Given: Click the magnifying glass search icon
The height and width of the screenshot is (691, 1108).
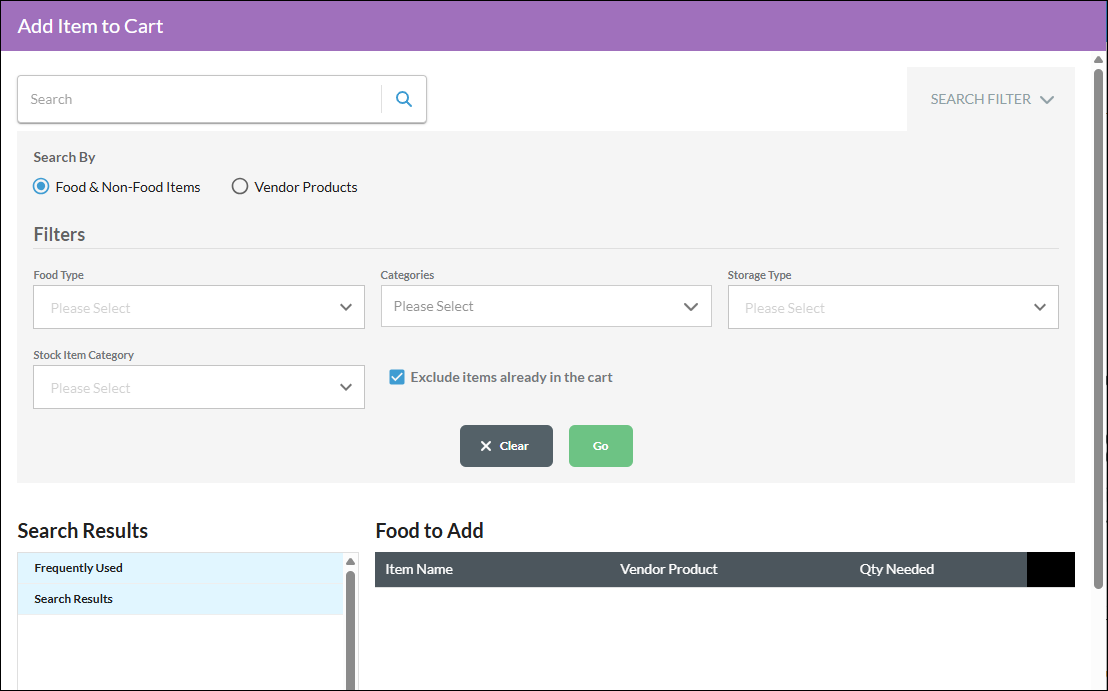Looking at the screenshot, I should (403, 99).
